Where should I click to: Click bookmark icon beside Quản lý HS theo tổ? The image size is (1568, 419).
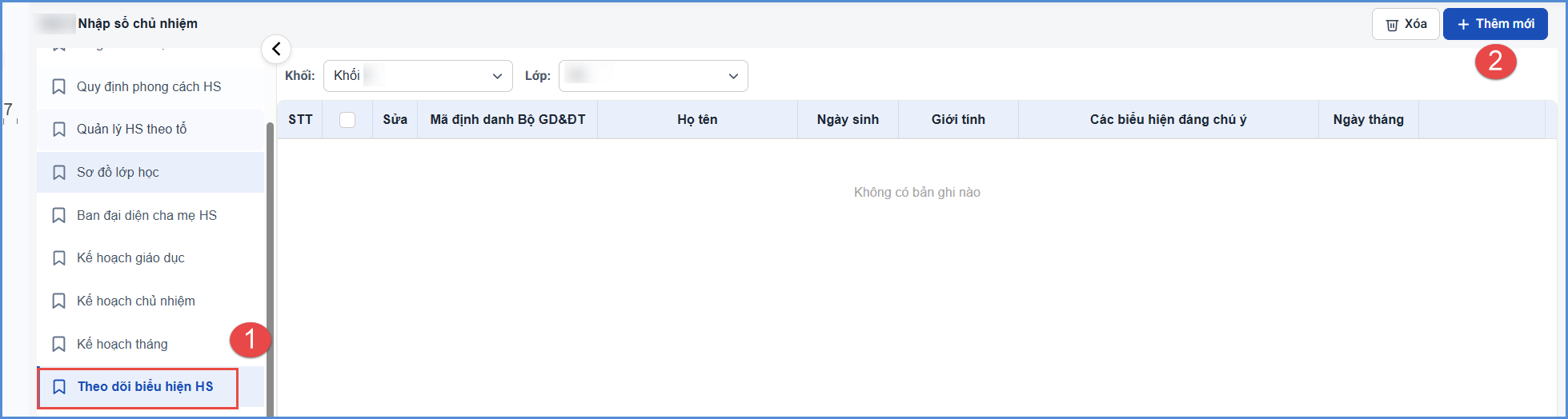pos(58,130)
